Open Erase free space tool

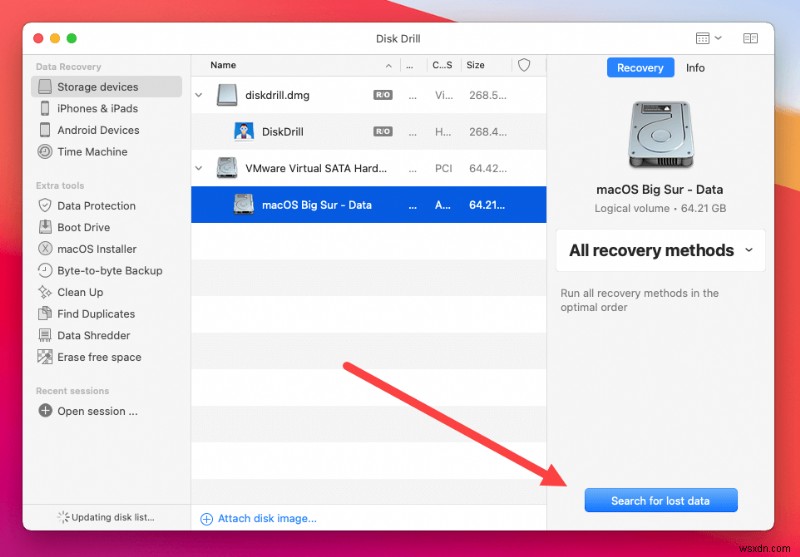click(99, 357)
